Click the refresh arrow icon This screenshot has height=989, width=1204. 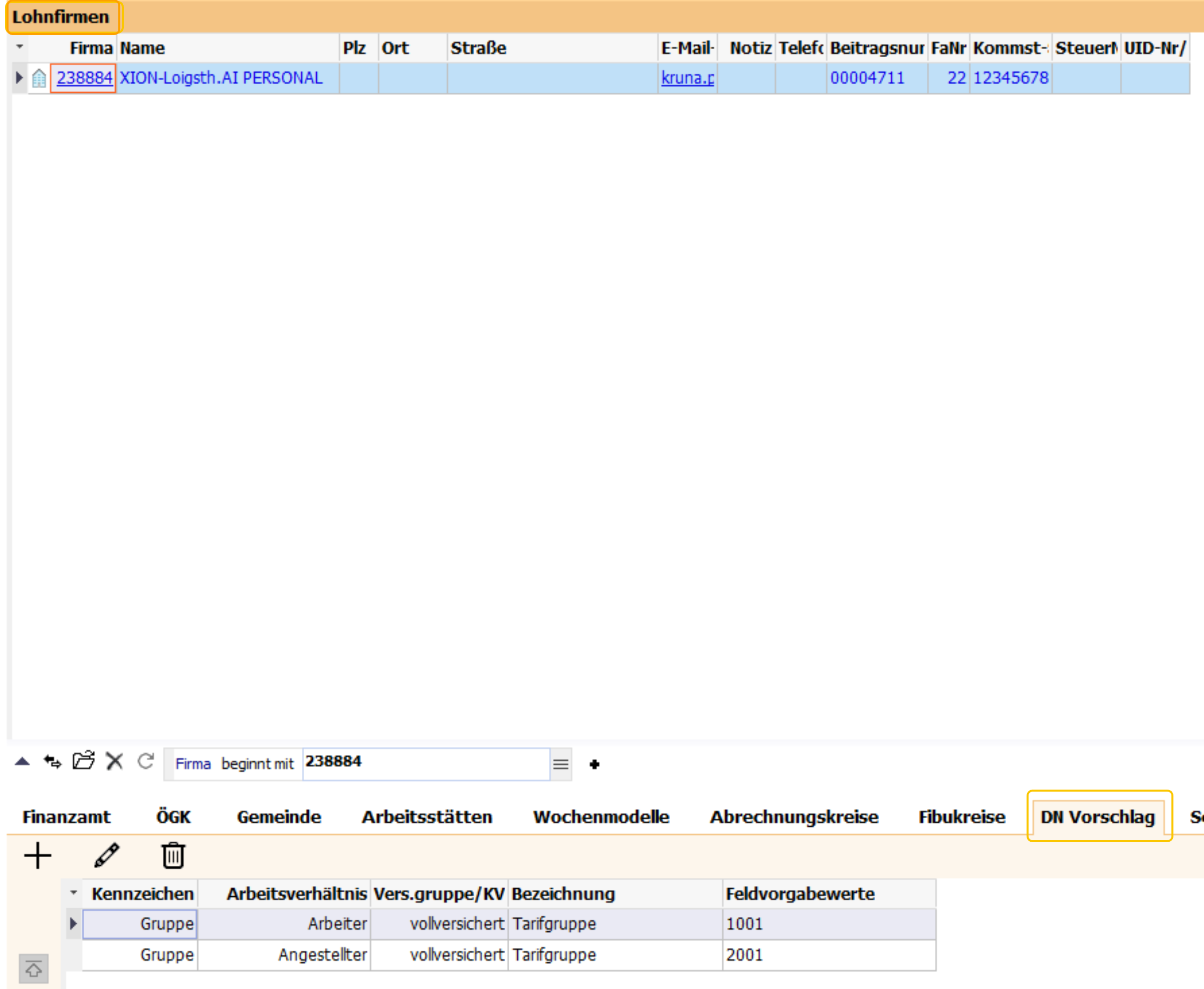146,761
